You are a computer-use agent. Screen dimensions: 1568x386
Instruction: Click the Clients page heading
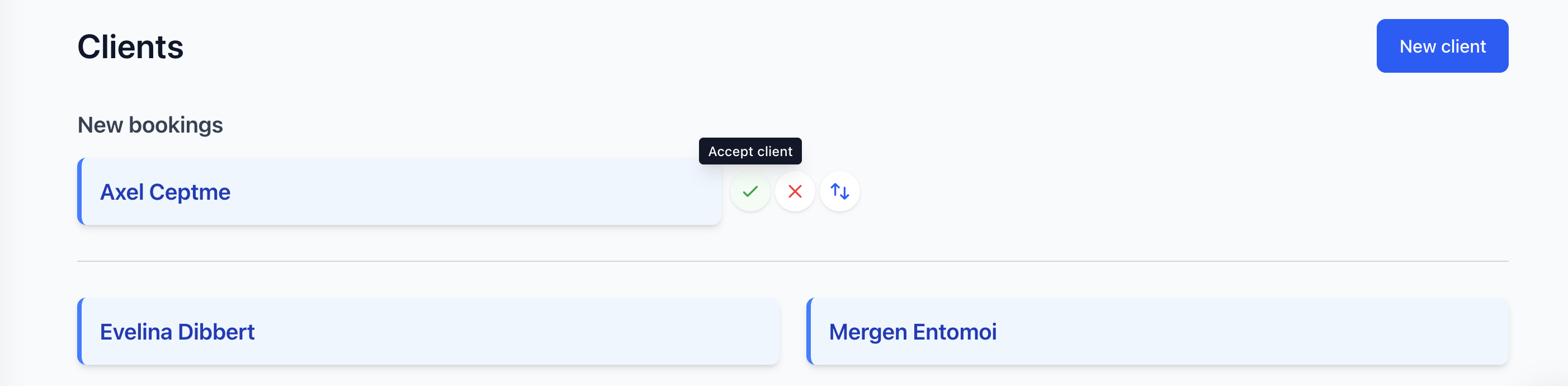coord(130,47)
